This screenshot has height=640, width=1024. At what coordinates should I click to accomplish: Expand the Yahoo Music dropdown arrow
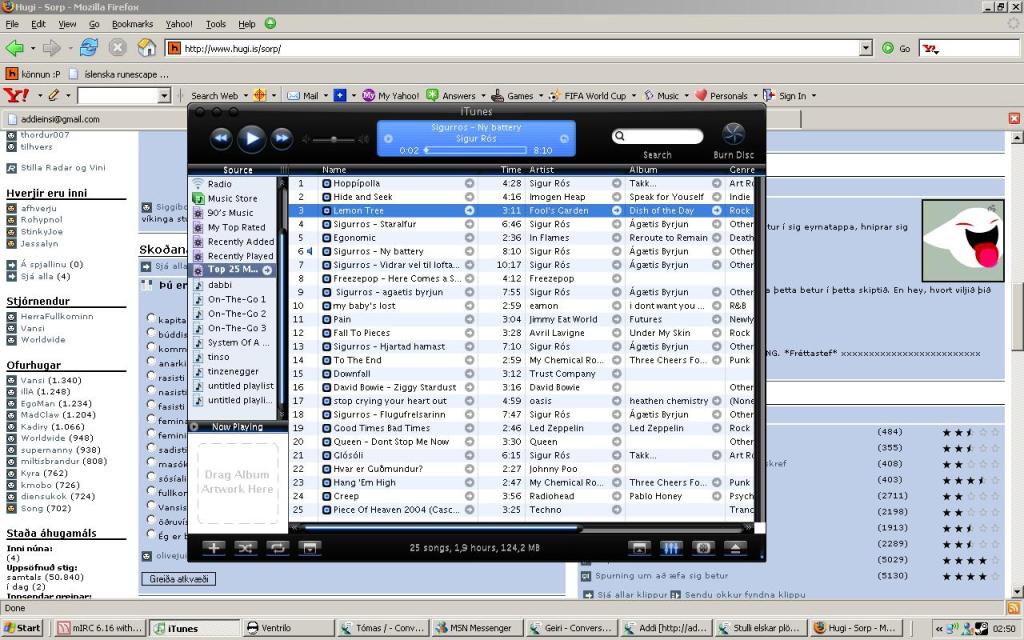tap(686, 96)
